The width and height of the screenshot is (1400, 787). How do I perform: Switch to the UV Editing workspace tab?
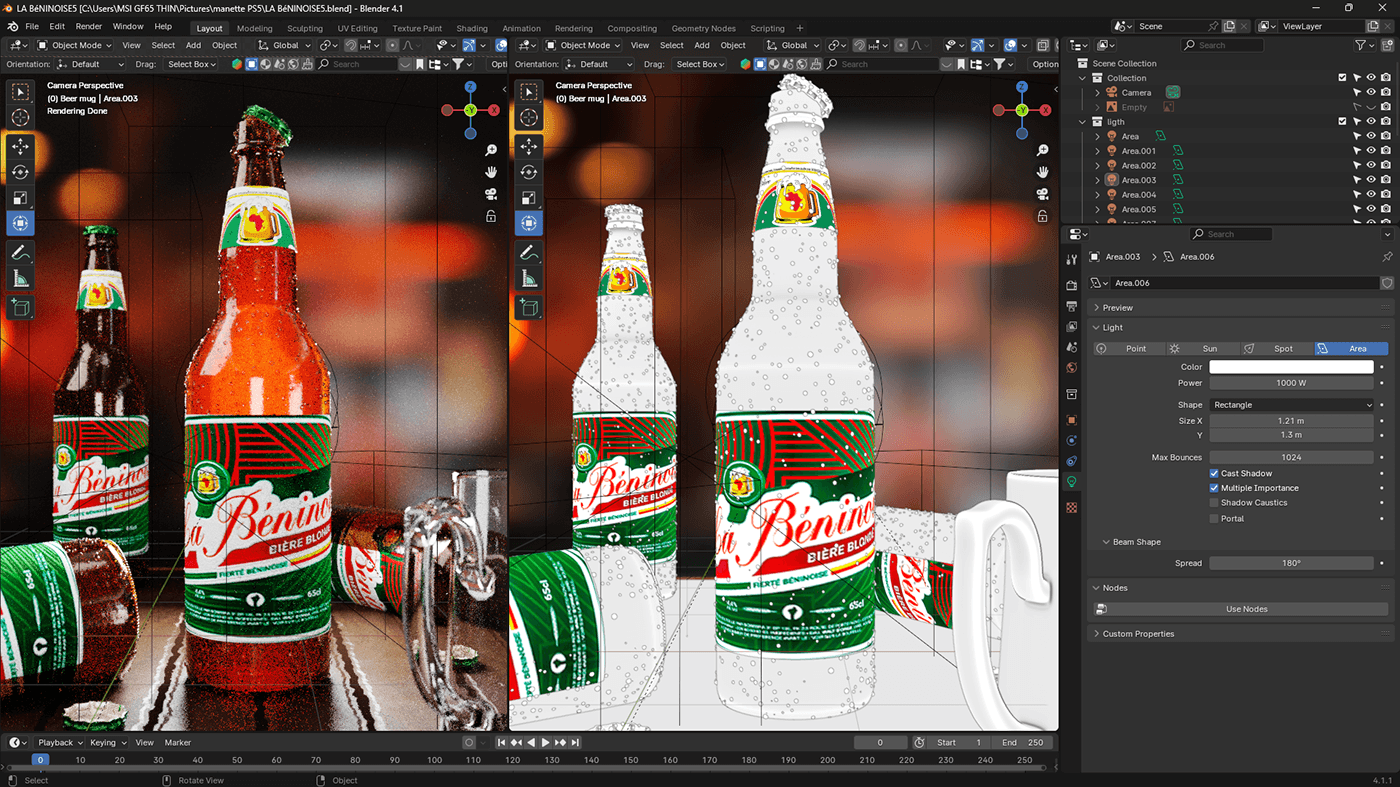357,28
